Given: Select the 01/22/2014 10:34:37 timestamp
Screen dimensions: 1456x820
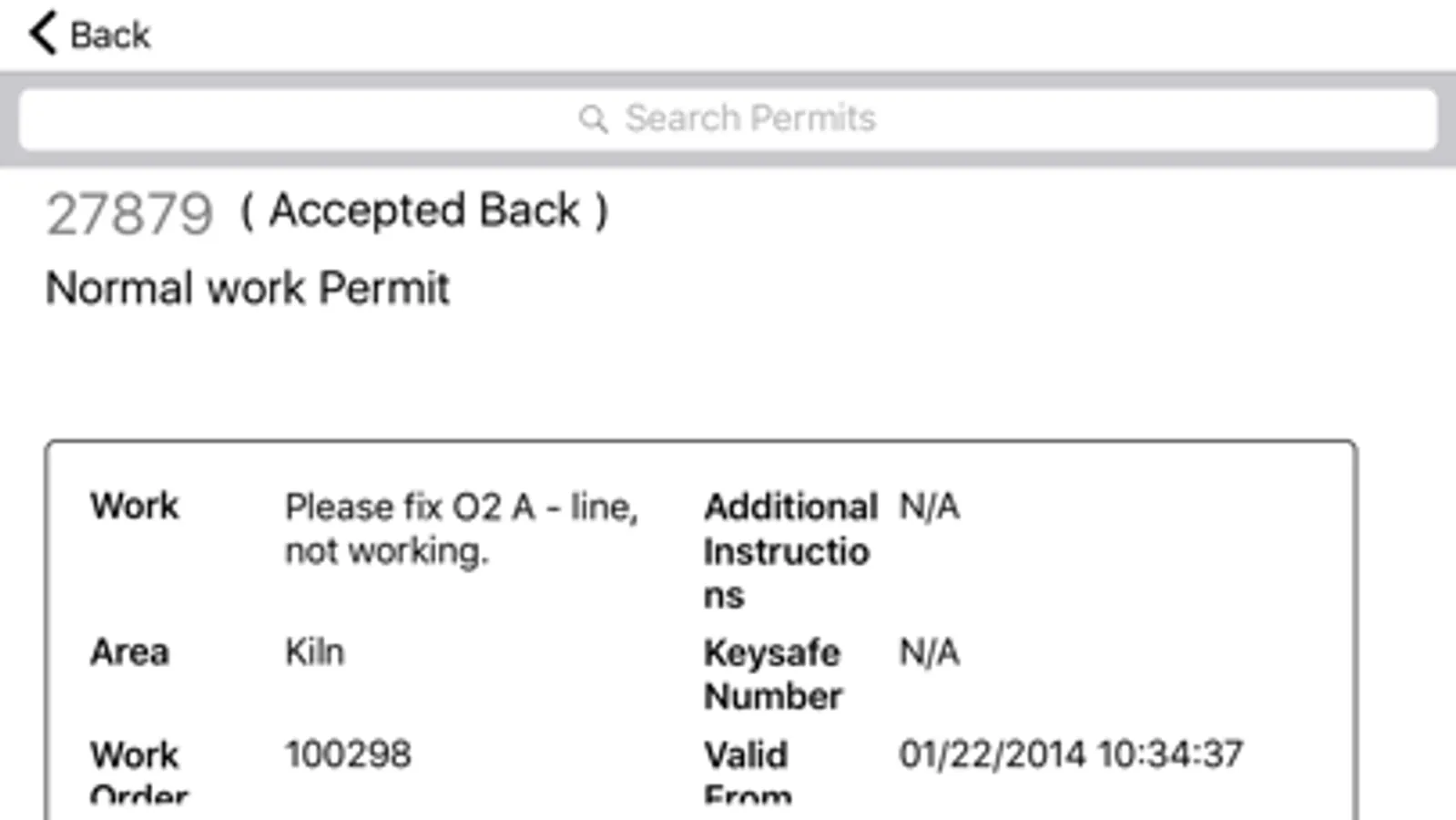Looking at the screenshot, I should coord(1071,754).
